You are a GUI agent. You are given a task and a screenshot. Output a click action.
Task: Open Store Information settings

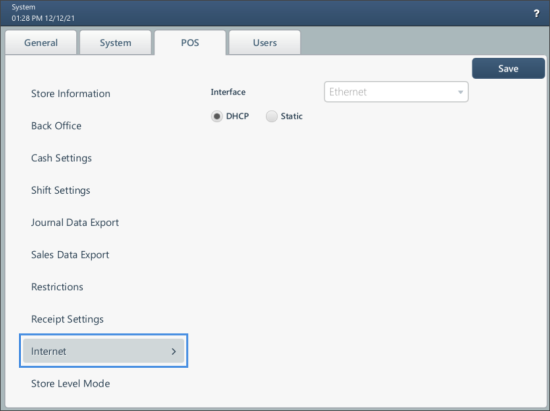pos(71,94)
